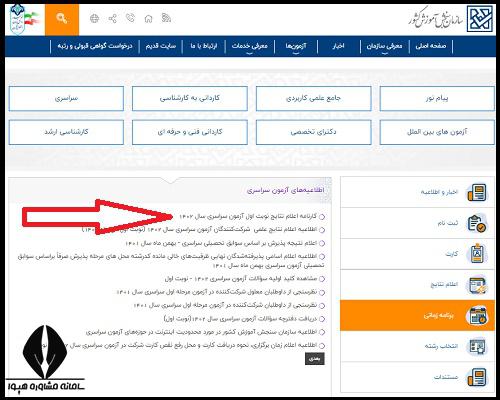Viewport: 500px width, 400px height.
Task: Select the سراسری exam button
Action: click(x=66, y=98)
